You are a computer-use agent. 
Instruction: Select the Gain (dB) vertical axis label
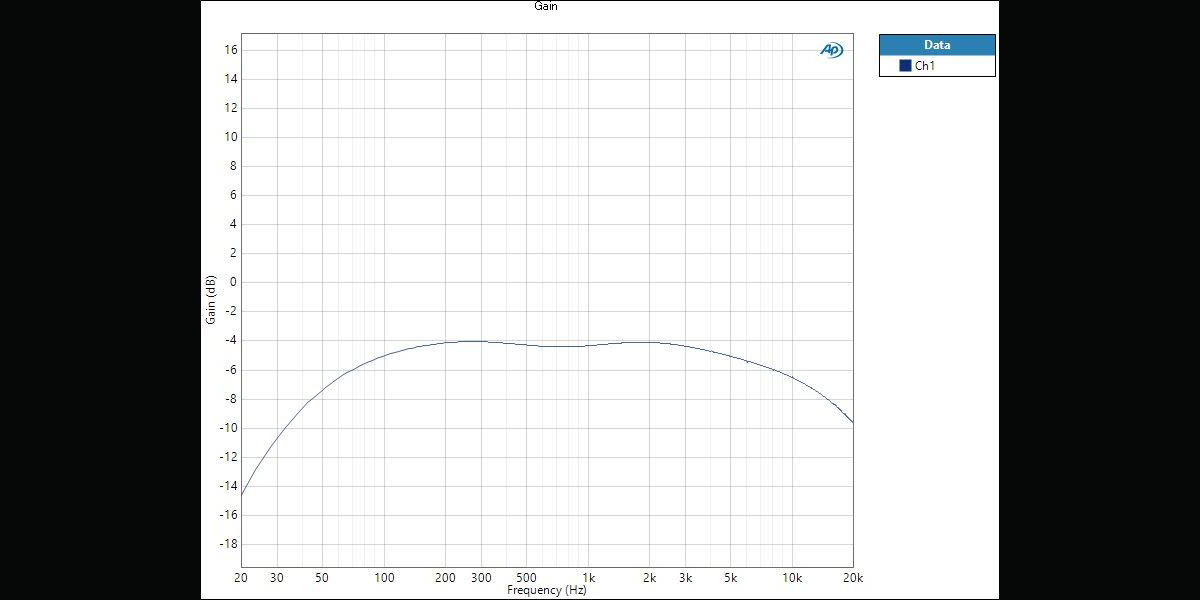pos(211,300)
